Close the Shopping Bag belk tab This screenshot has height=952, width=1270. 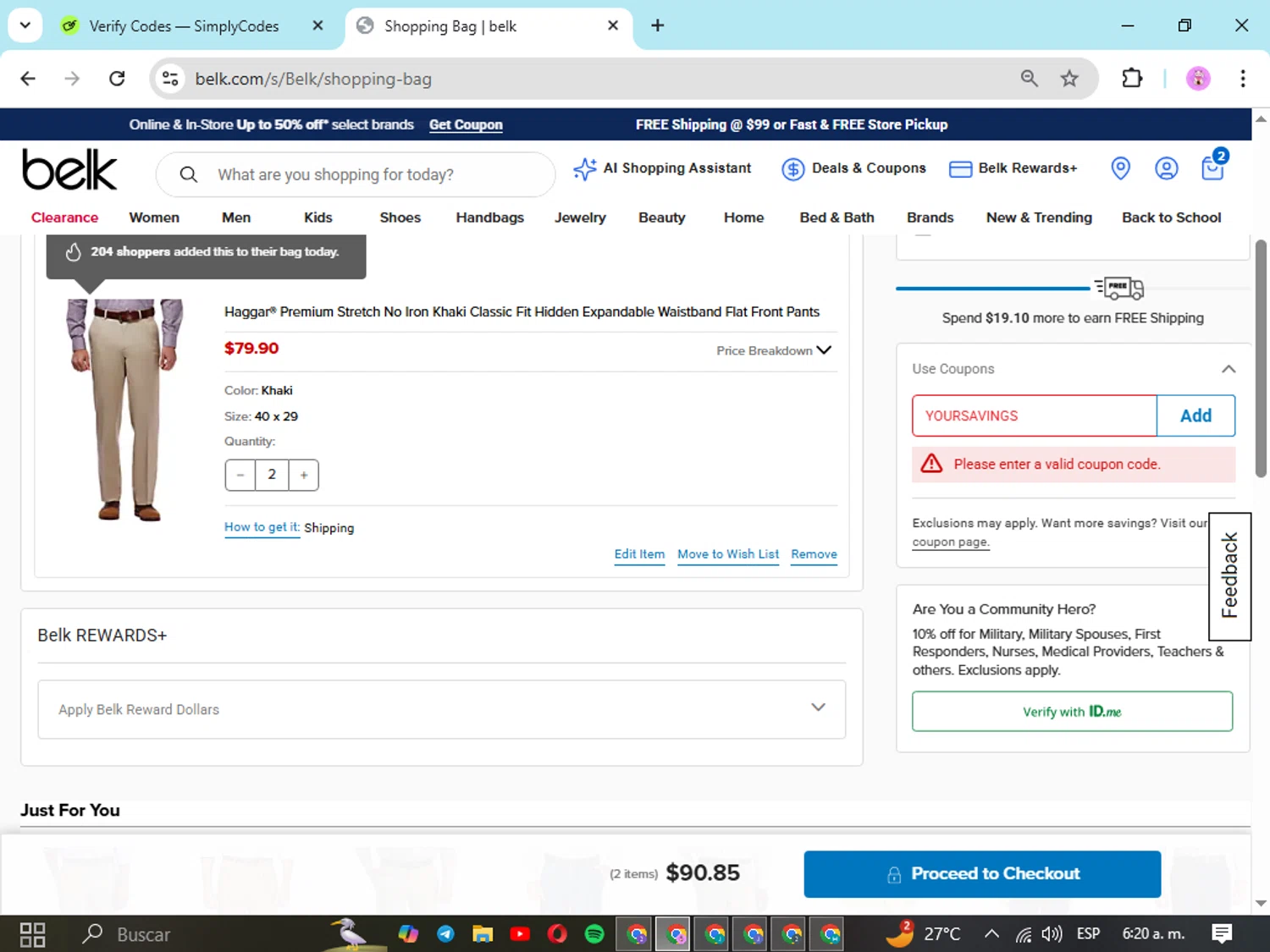click(613, 25)
